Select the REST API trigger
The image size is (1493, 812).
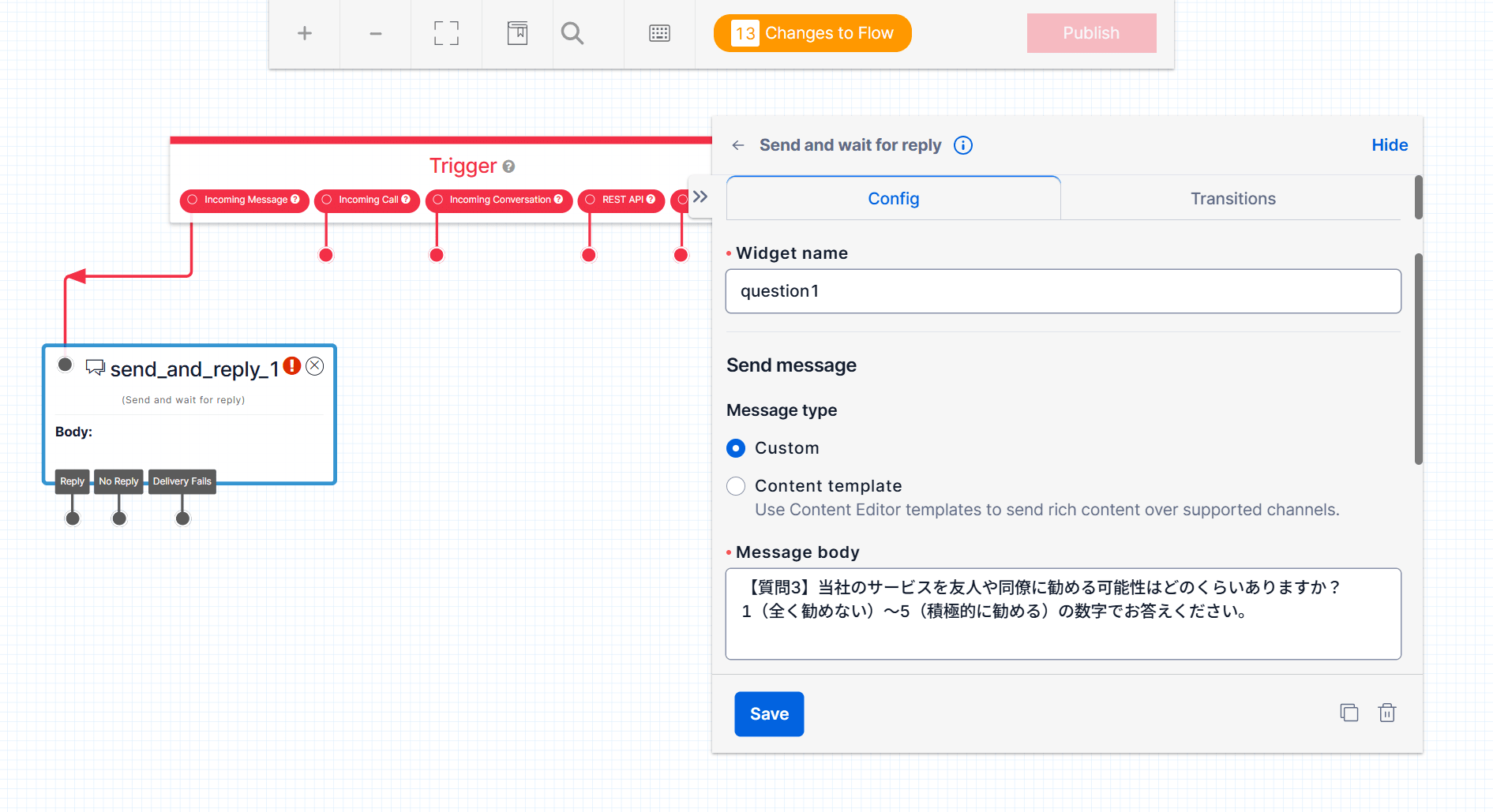coord(621,200)
